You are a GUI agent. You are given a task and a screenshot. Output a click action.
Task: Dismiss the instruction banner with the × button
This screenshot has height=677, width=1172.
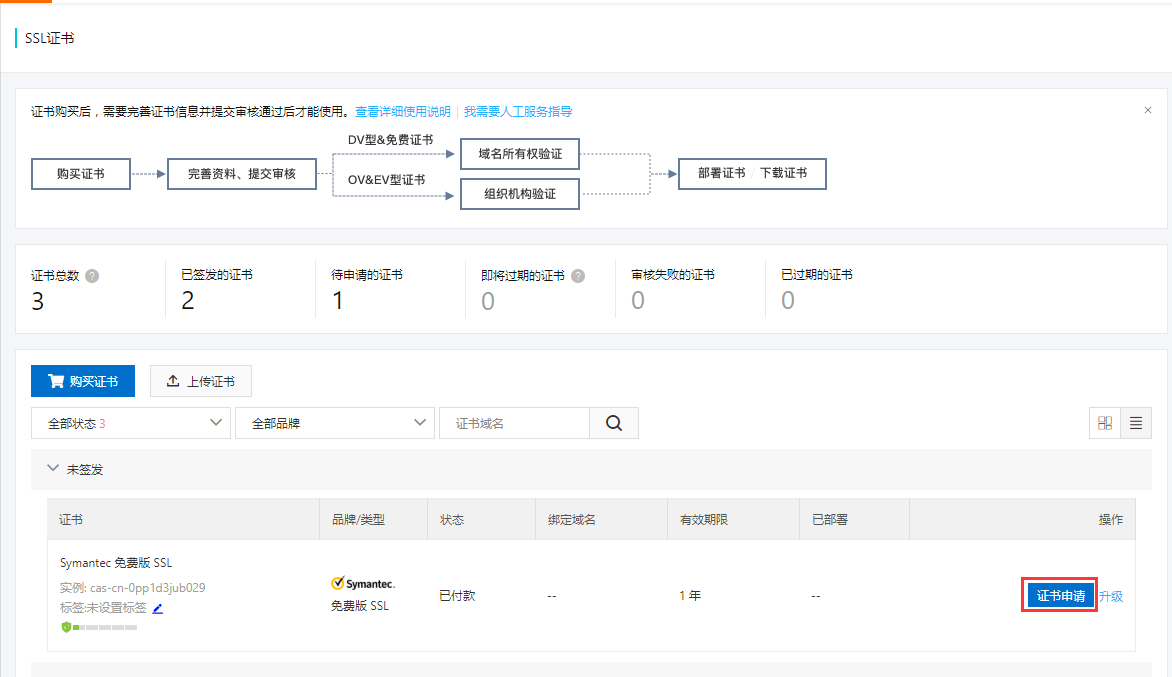tap(1148, 110)
